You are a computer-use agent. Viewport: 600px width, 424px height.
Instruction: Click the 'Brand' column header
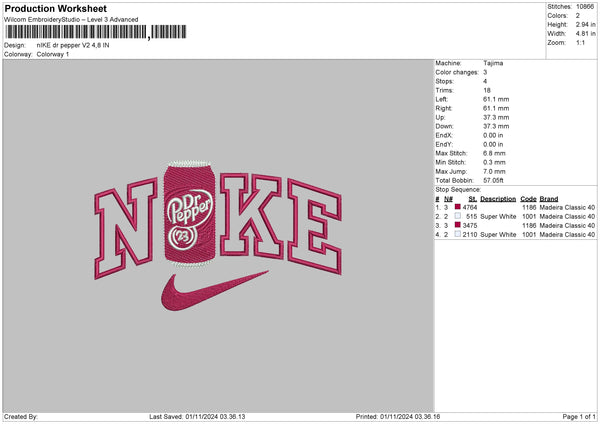(x=549, y=199)
